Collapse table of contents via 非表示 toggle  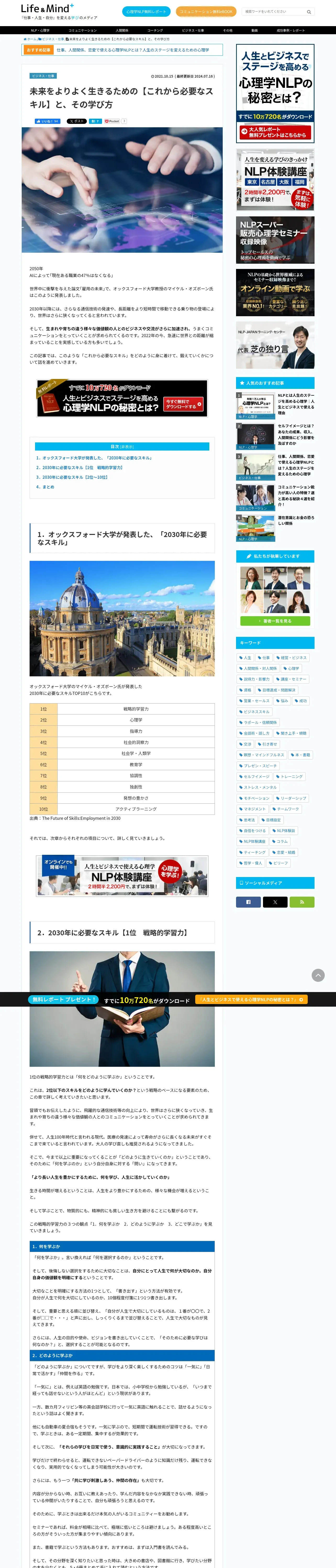tap(127, 447)
